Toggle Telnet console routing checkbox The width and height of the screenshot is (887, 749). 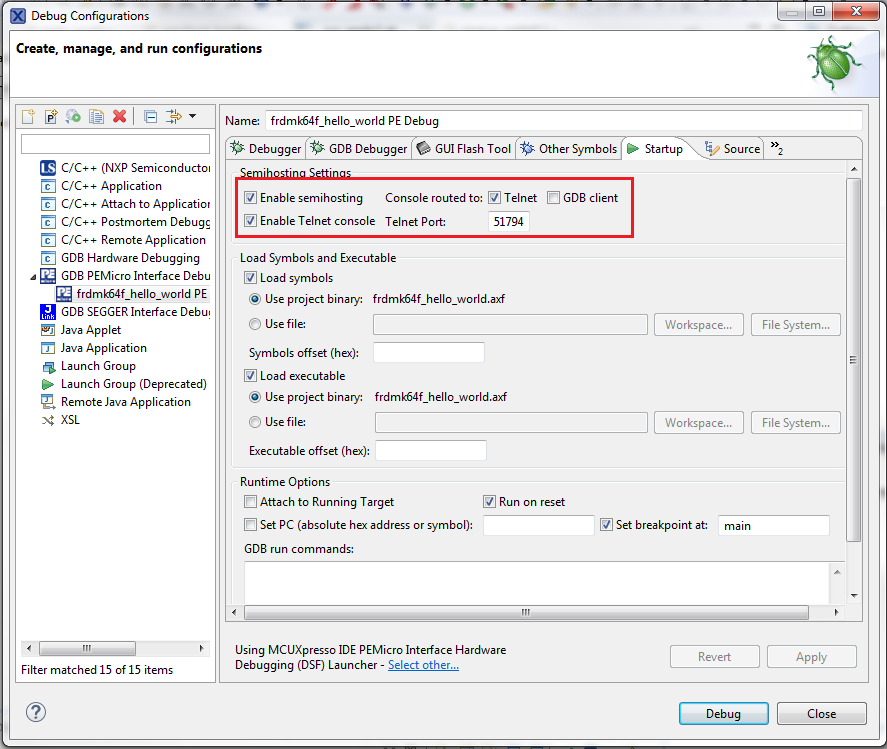tap(494, 198)
